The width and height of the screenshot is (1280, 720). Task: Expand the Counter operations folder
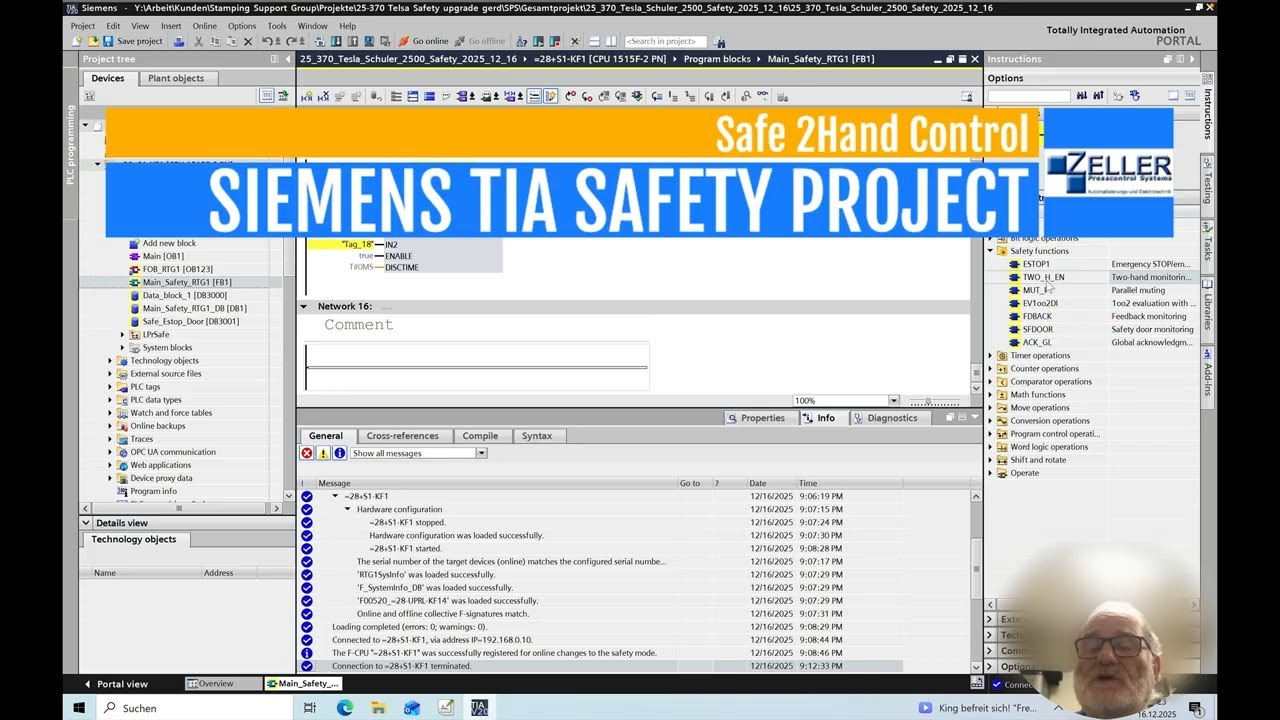pyautogui.click(x=991, y=368)
